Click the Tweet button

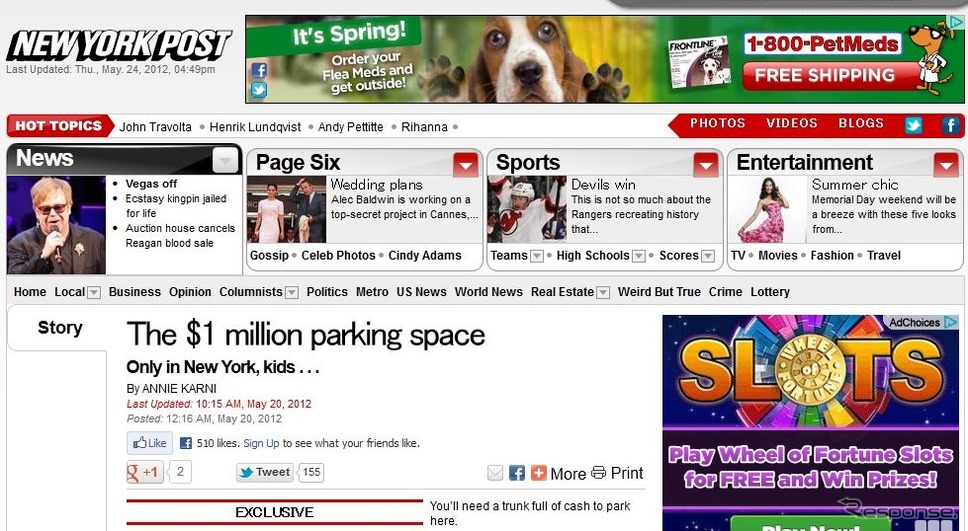pyautogui.click(x=265, y=472)
